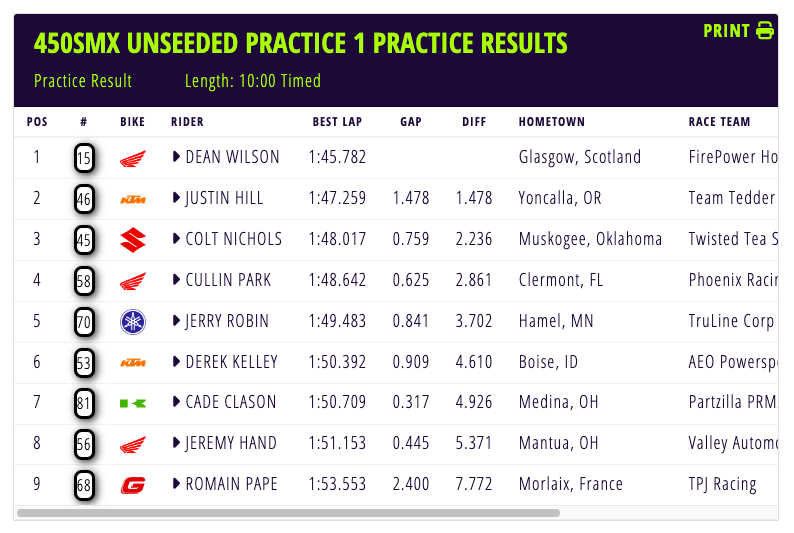The width and height of the screenshot is (794, 533).
Task: Click the HOMETOWN column header
Action: [x=551, y=122]
